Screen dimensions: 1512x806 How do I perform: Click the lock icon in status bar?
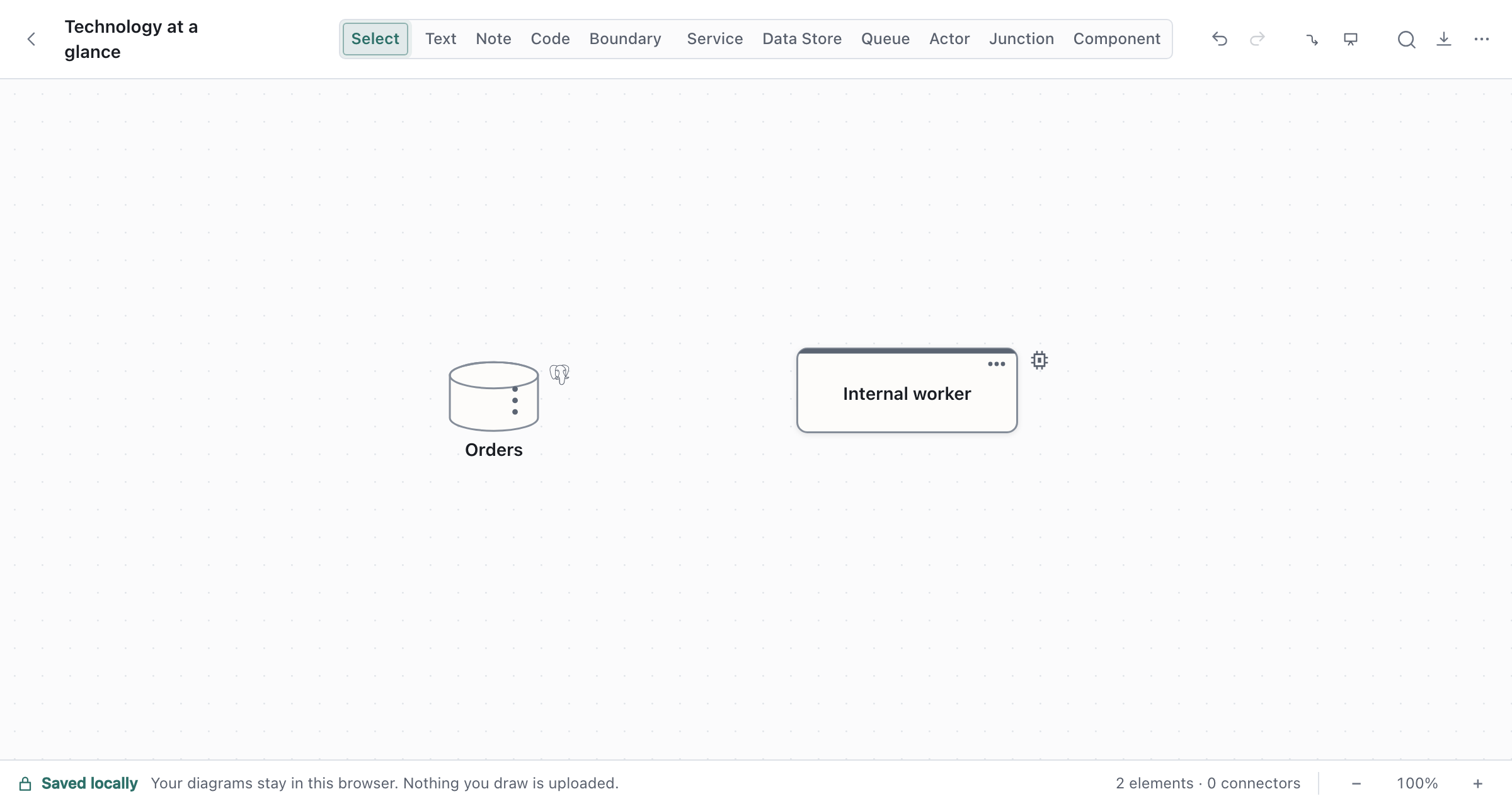(25, 783)
